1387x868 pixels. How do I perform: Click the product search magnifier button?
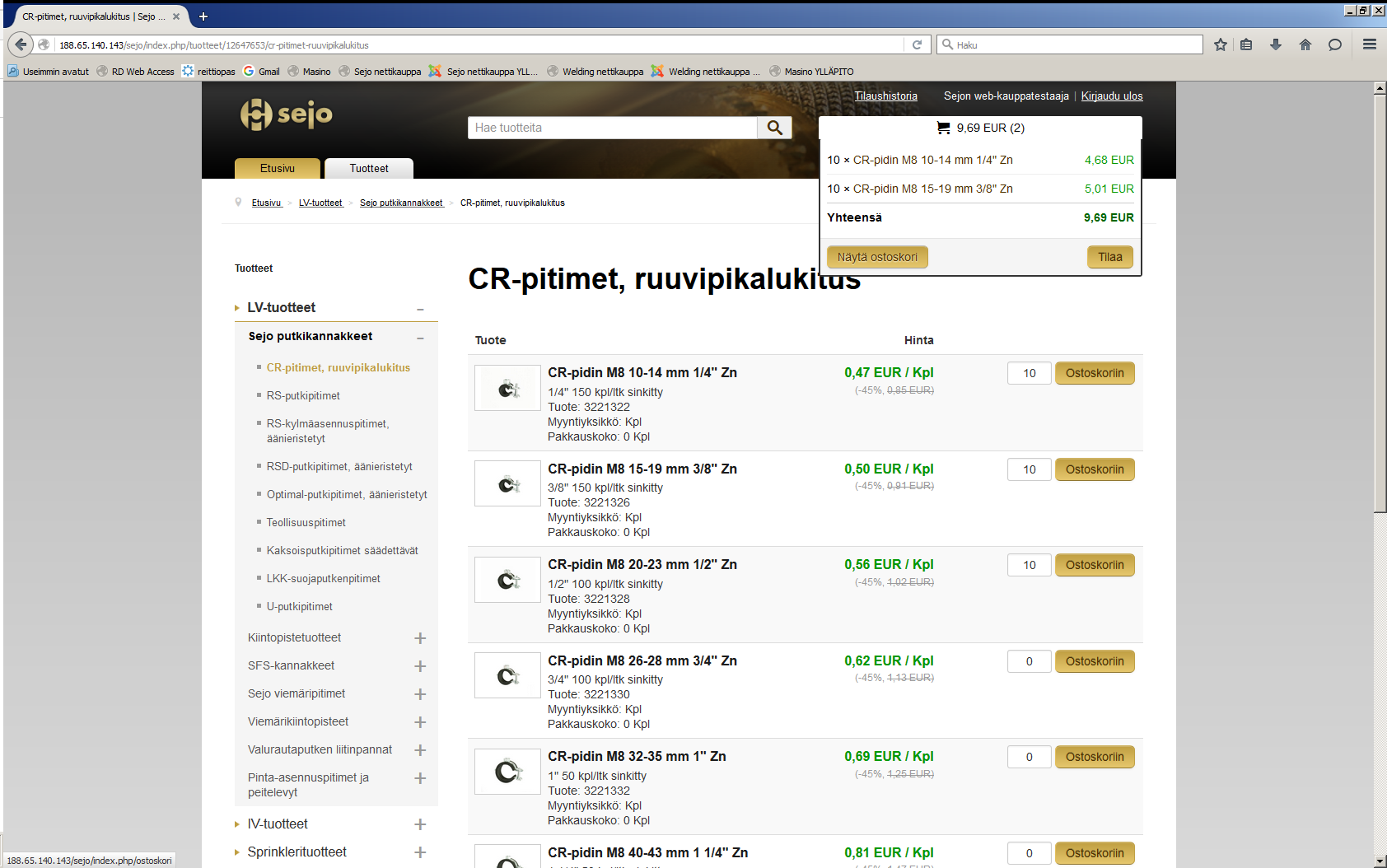click(775, 128)
